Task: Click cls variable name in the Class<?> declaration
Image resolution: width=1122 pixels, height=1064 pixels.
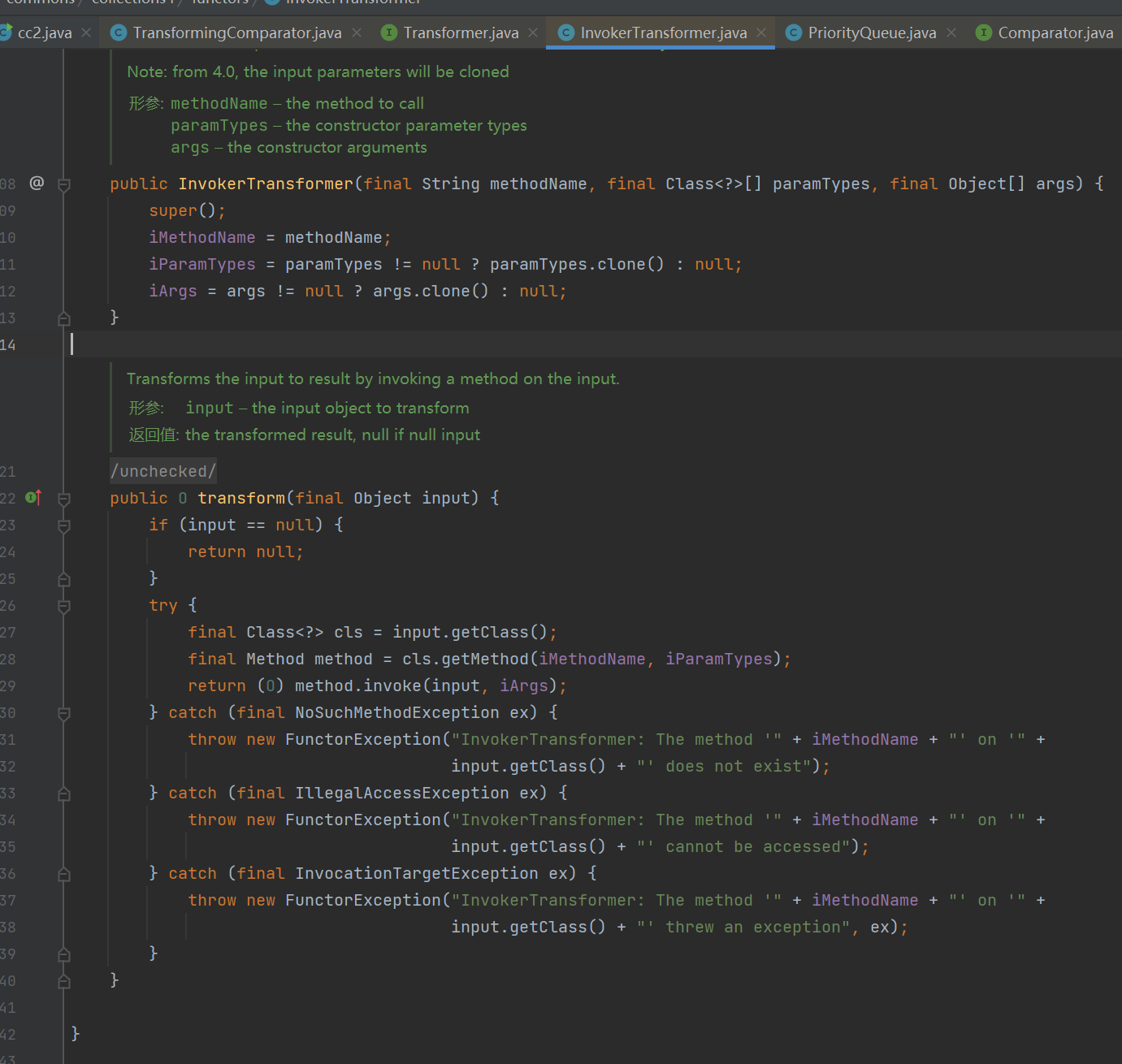Action: point(349,632)
